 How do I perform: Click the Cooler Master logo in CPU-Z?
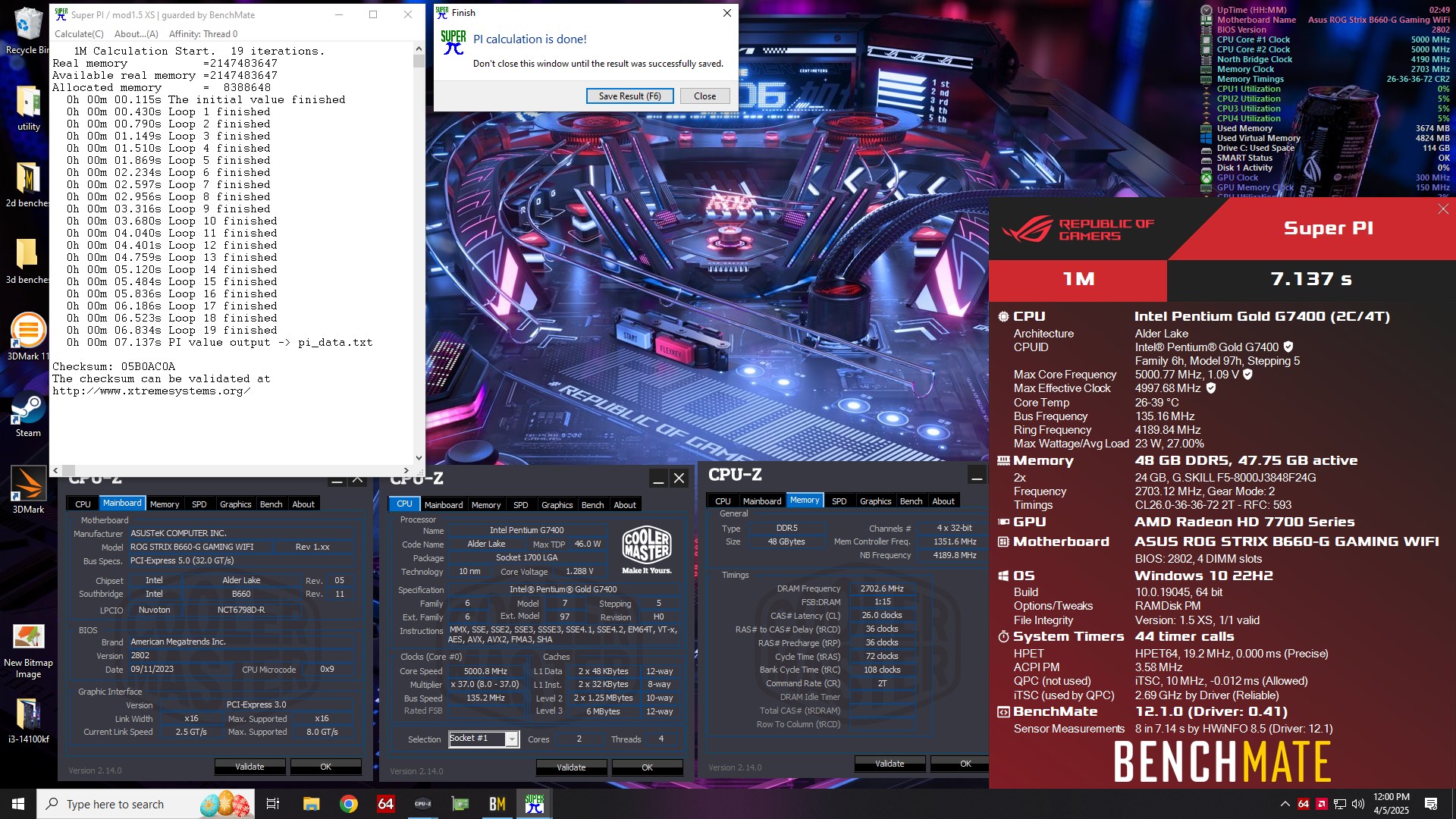point(647,548)
